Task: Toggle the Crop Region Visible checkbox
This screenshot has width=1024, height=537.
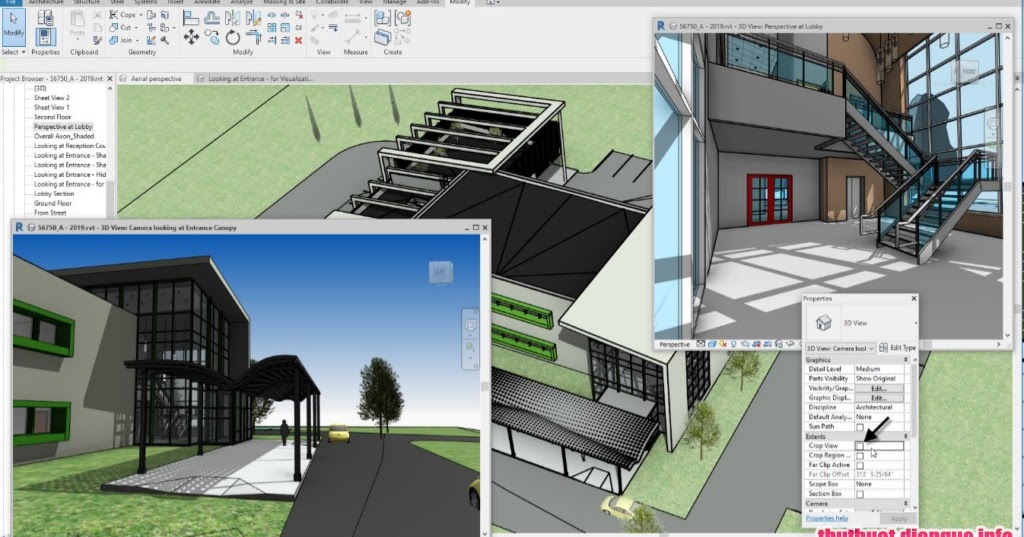Action: pos(859,456)
